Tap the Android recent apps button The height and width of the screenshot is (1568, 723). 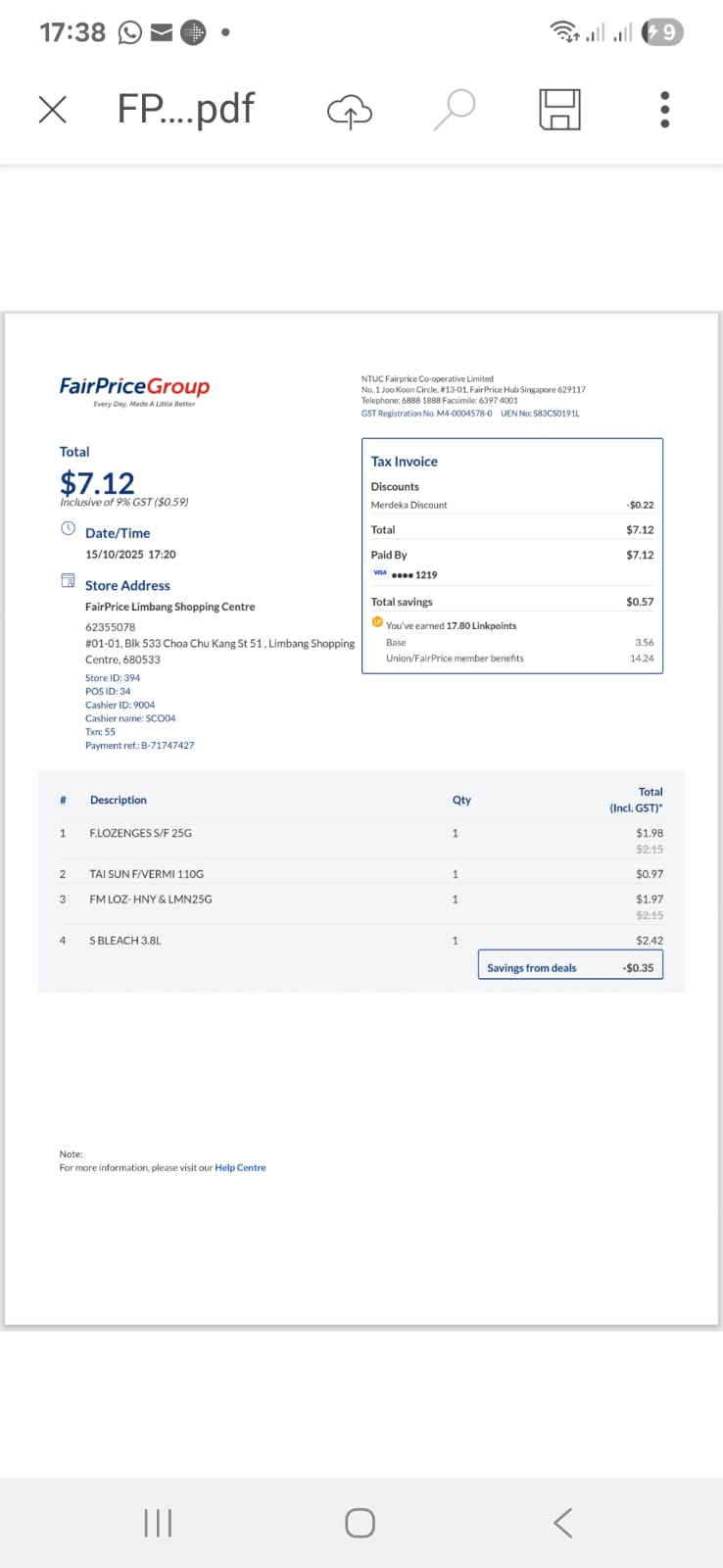(158, 1523)
